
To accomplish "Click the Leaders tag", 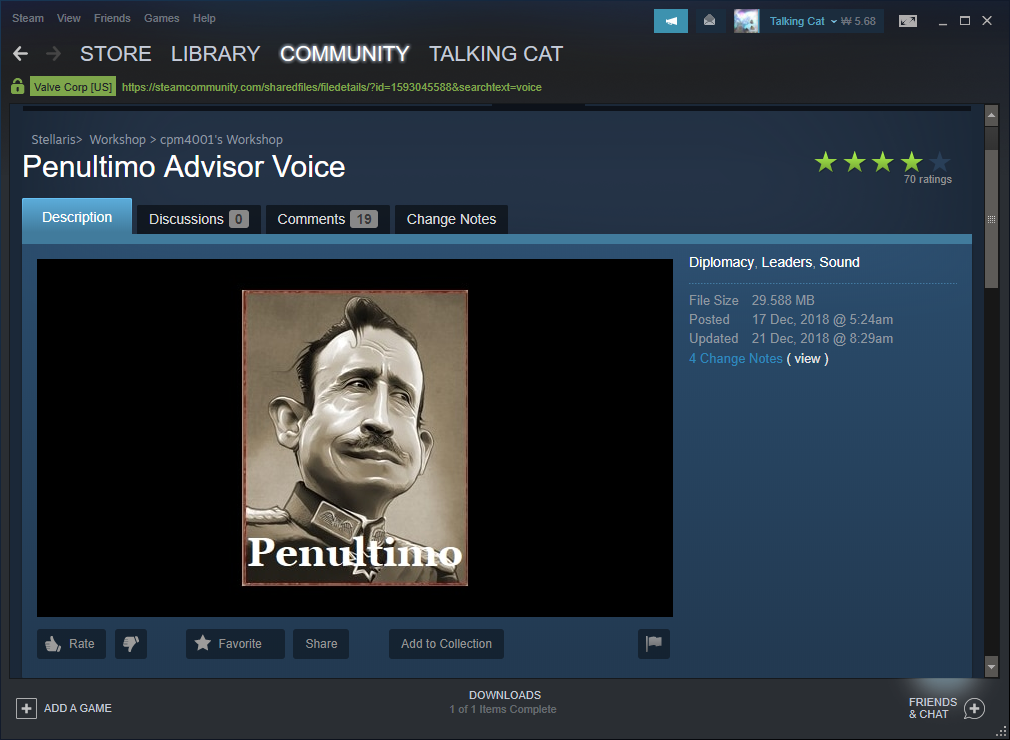I will (x=786, y=262).
